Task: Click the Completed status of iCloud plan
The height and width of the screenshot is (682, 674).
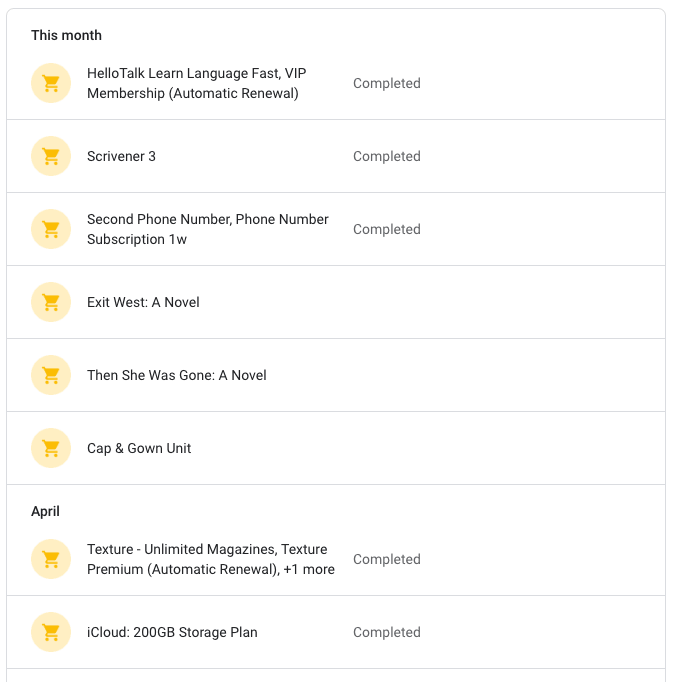Action: [387, 632]
